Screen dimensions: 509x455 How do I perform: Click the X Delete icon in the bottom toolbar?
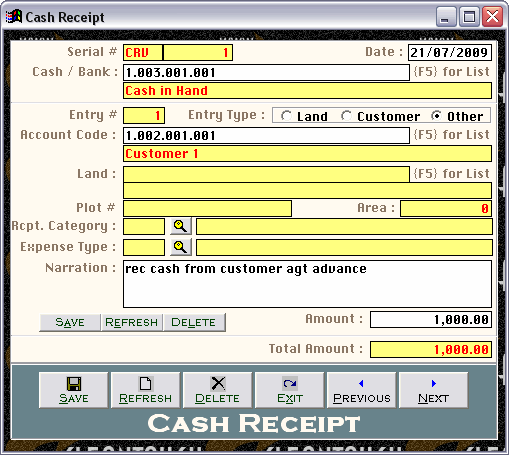click(x=218, y=390)
